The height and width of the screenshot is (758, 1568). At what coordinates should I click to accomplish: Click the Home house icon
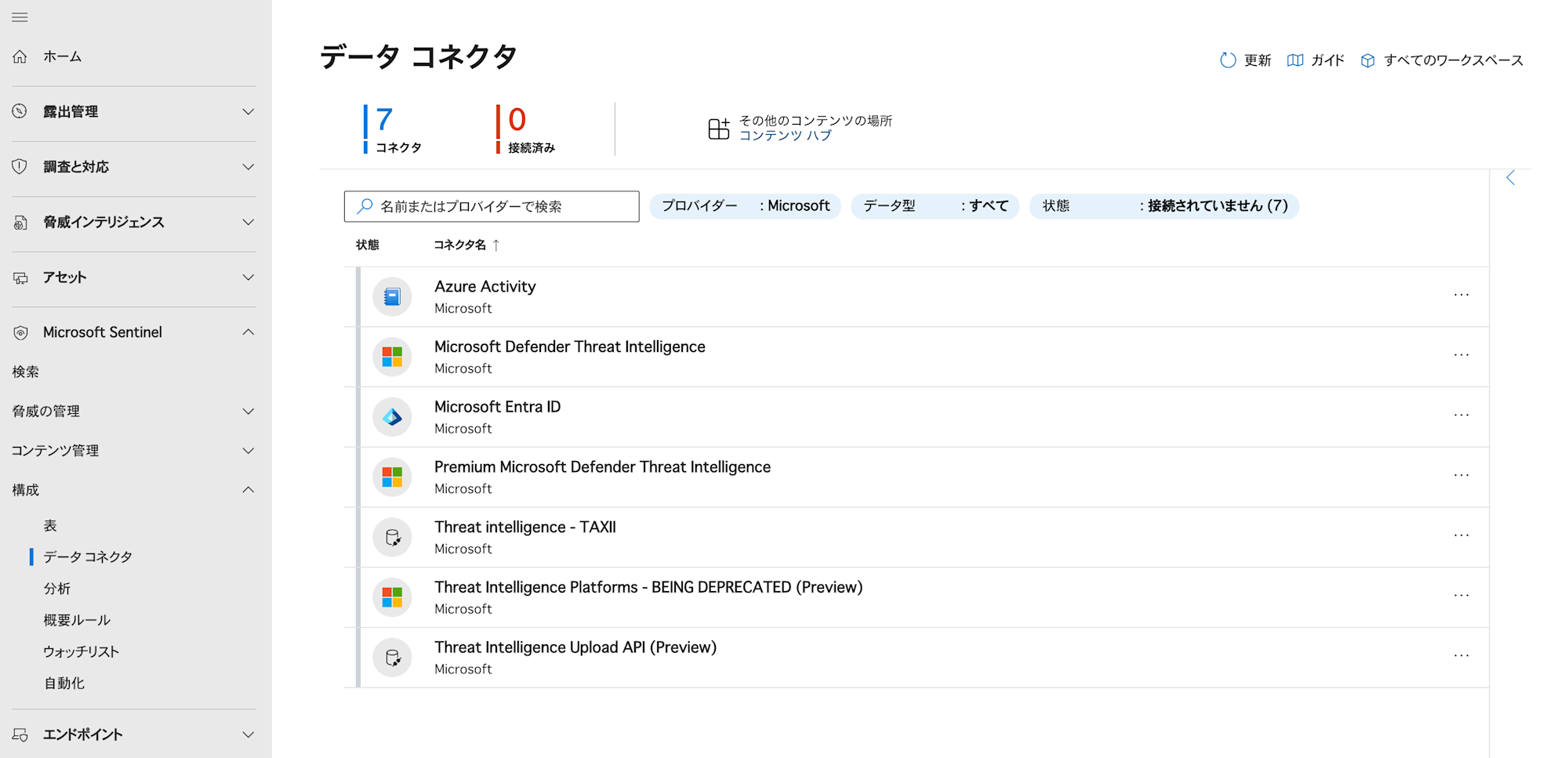pyautogui.click(x=20, y=56)
